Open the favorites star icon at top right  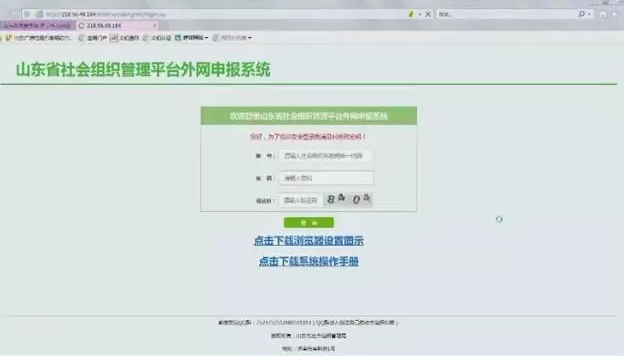(x=615, y=14)
